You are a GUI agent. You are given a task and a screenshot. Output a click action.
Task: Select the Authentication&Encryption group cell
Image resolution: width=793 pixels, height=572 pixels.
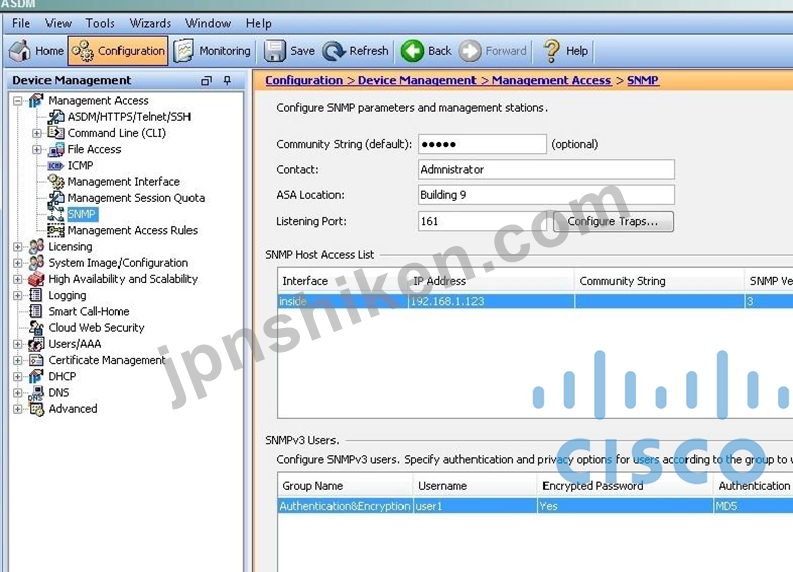(345, 506)
